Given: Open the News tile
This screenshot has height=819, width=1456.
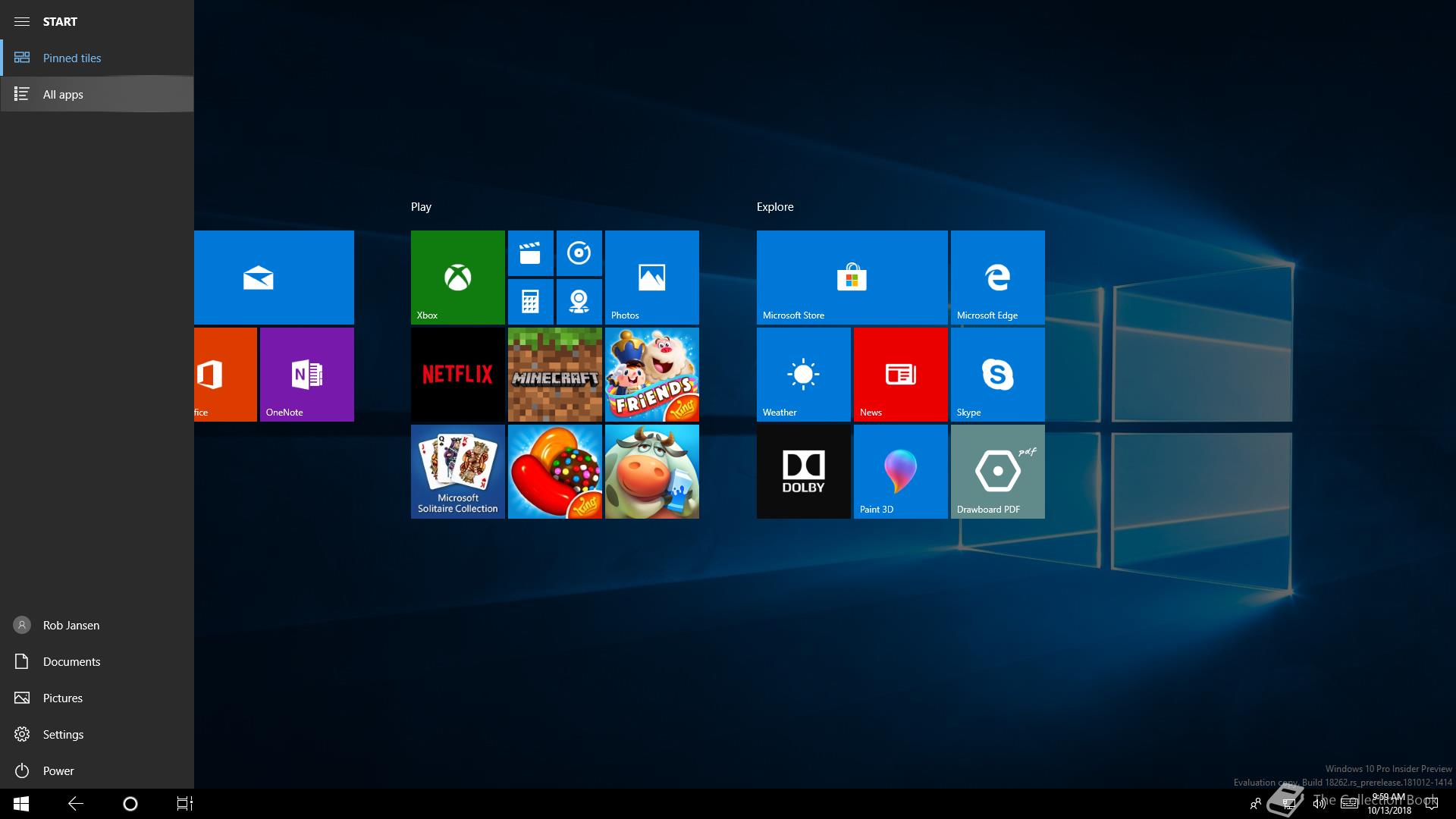Looking at the screenshot, I should pos(900,375).
